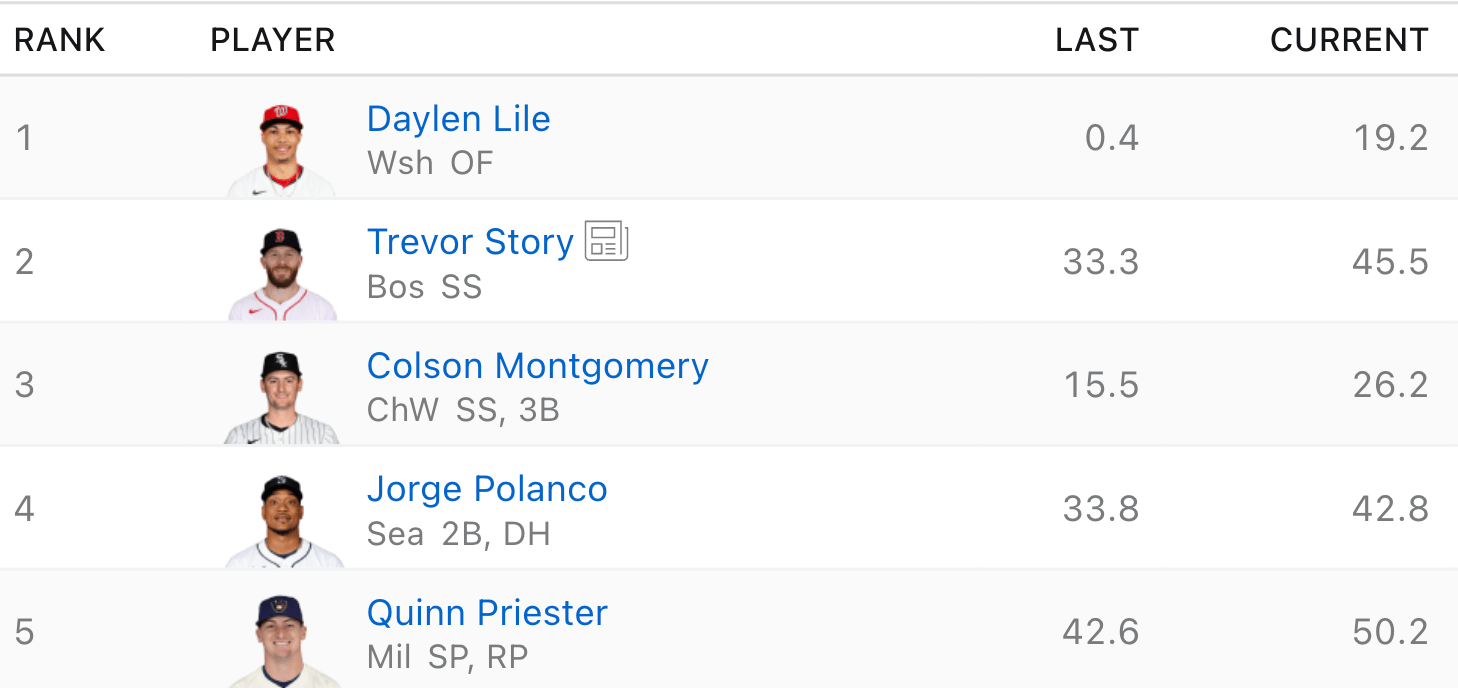
Task: Click Daylen Lile's current value 19.2
Action: pyautogui.click(x=1390, y=137)
